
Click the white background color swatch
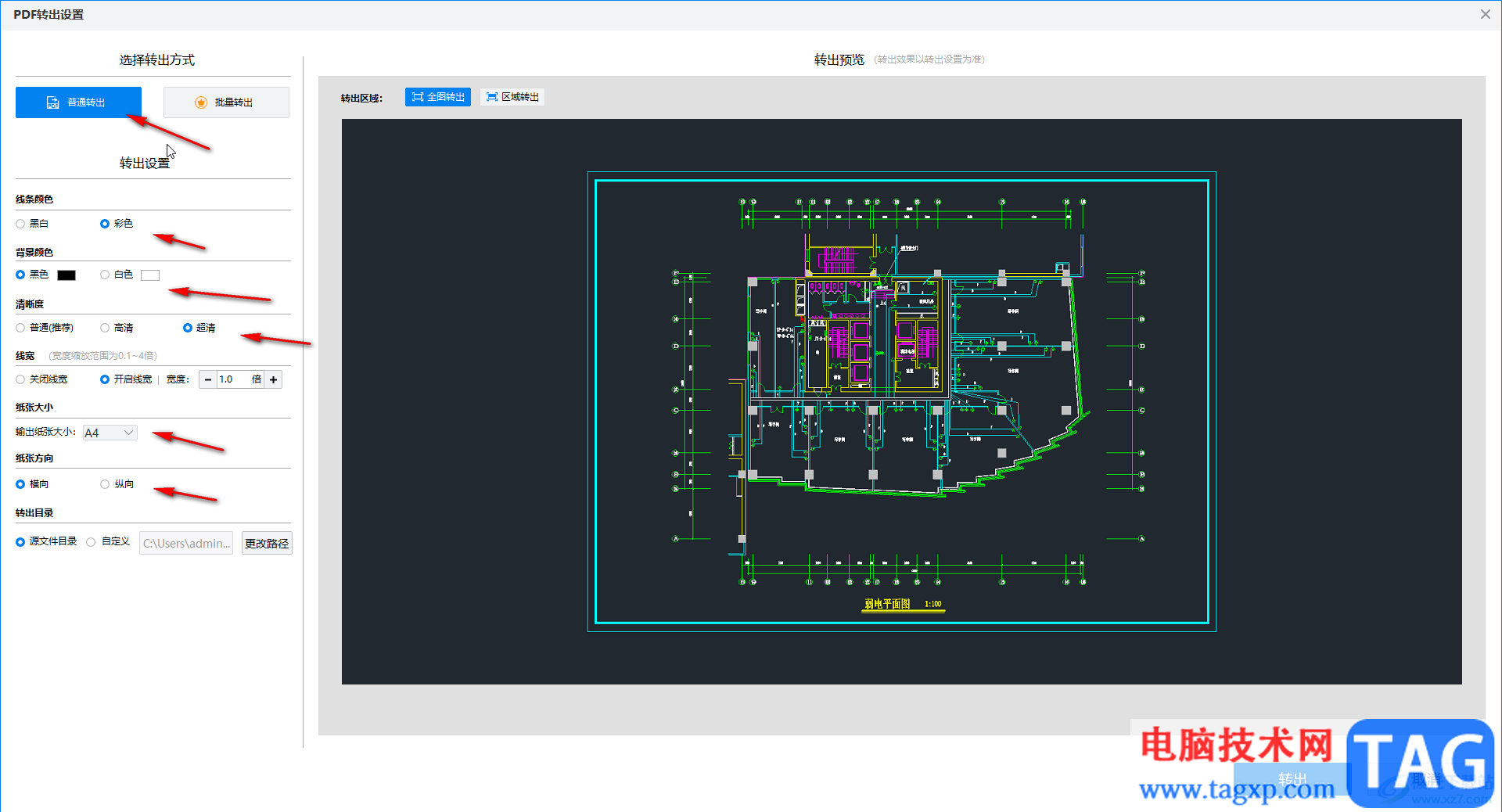[150, 275]
